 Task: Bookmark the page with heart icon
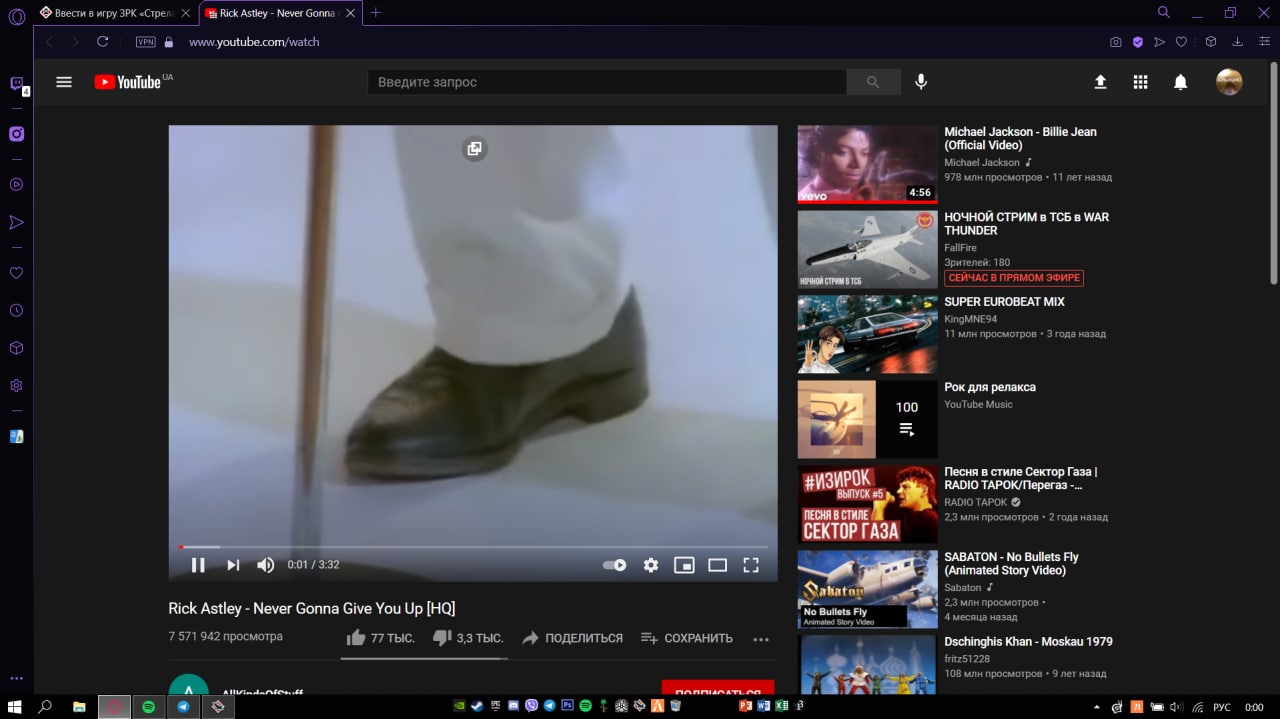pyautogui.click(x=1181, y=42)
